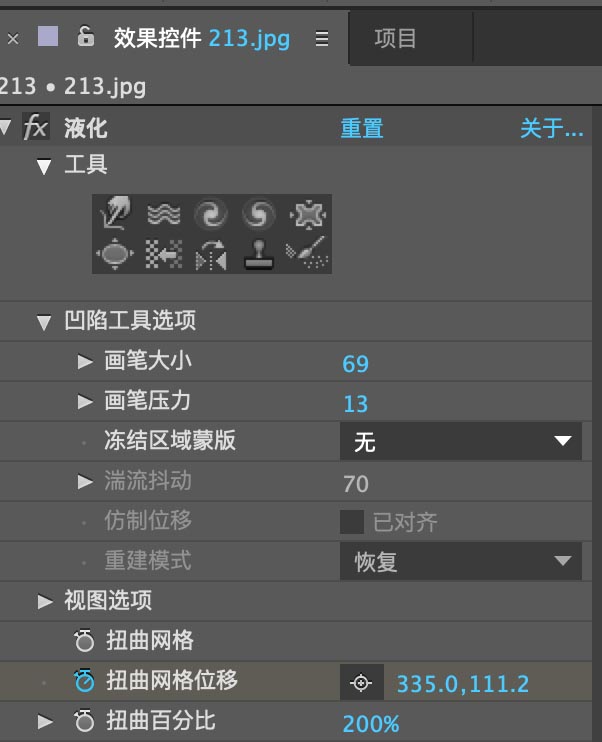The height and width of the screenshot is (742, 602).
Task: Select the Shift Pixels tool
Action: tap(164, 254)
